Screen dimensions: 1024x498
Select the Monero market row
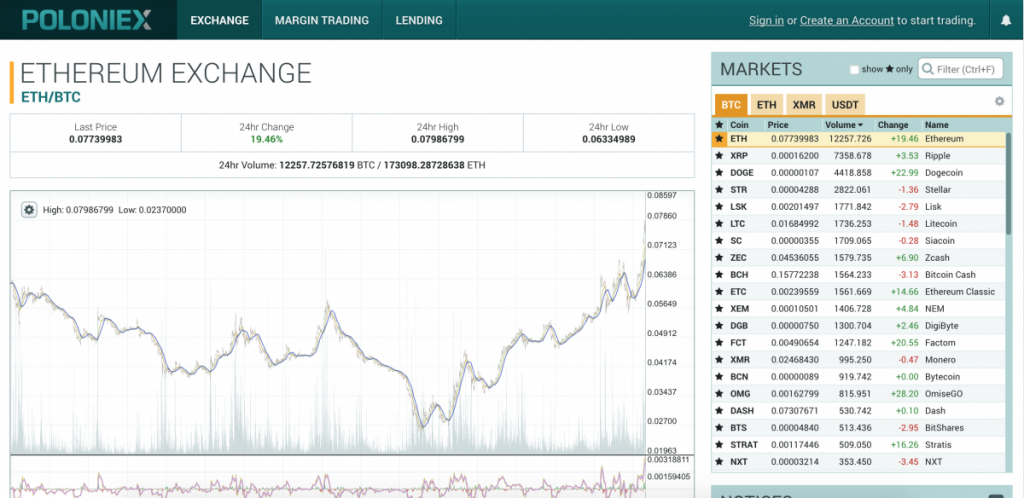click(x=857, y=360)
